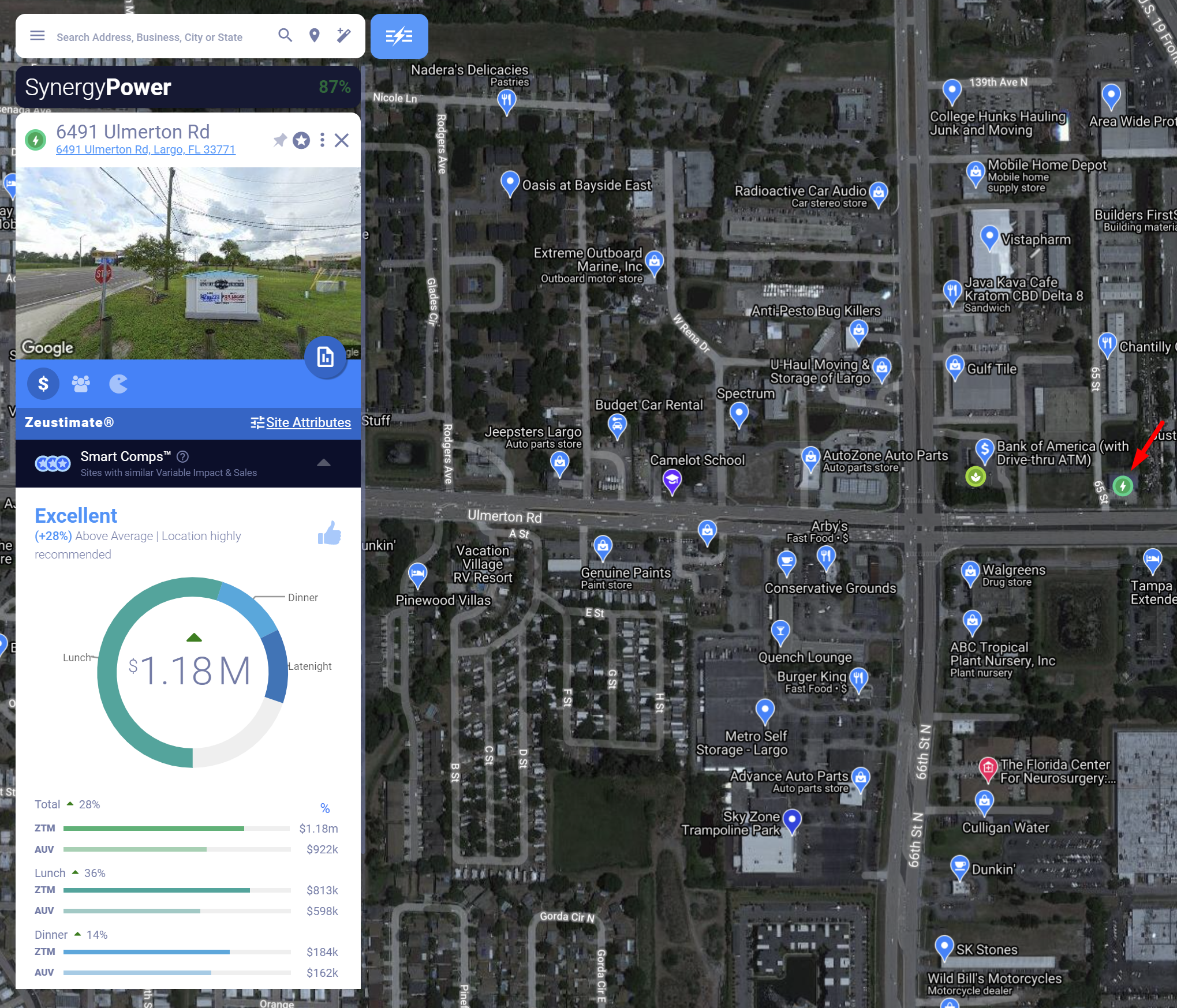Click the AutoZone Auto Parts pin
The image size is (1177, 1008).
pyautogui.click(x=810, y=459)
